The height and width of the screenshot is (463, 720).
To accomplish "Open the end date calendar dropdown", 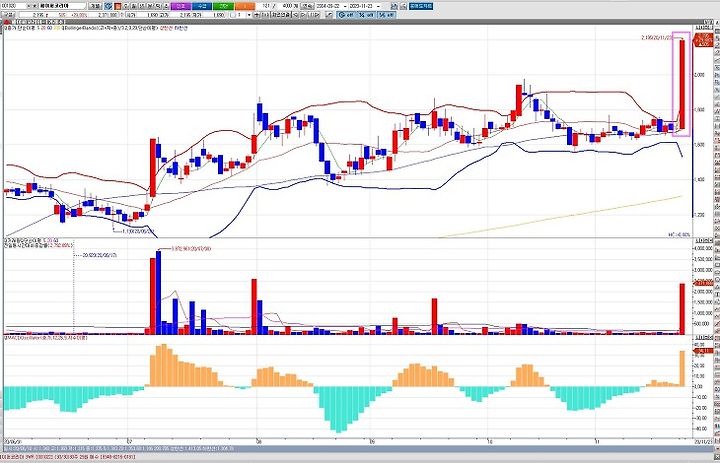I will [378, 6].
